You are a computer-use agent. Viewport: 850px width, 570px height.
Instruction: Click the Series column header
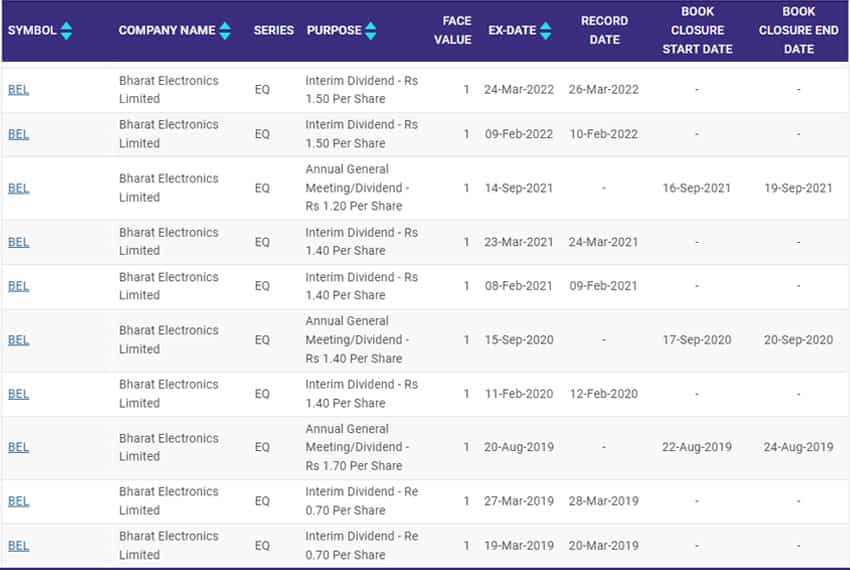pos(274,30)
